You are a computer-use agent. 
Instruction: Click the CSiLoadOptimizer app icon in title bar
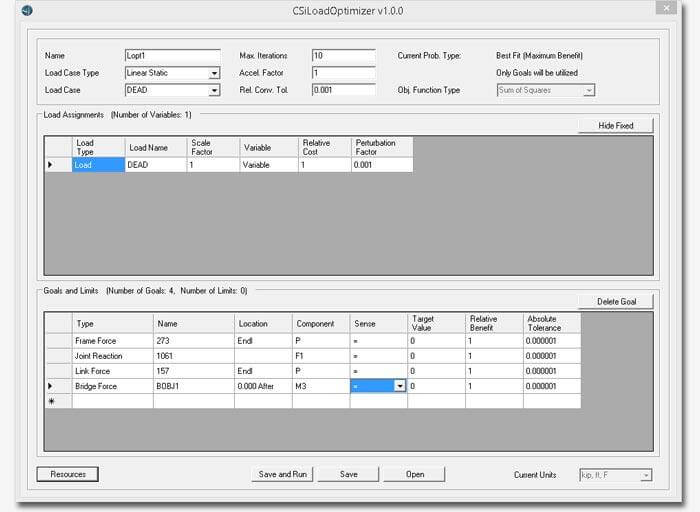27,10
